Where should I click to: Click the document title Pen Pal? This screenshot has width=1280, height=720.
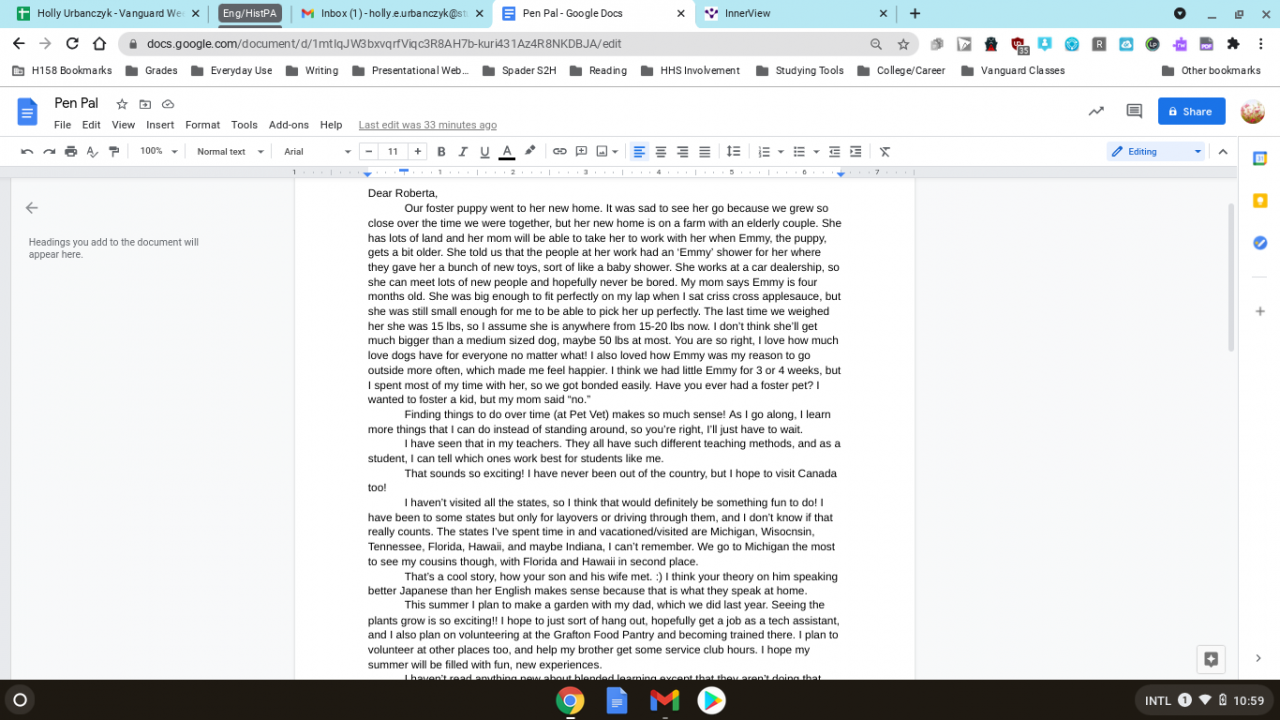(76, 103)
